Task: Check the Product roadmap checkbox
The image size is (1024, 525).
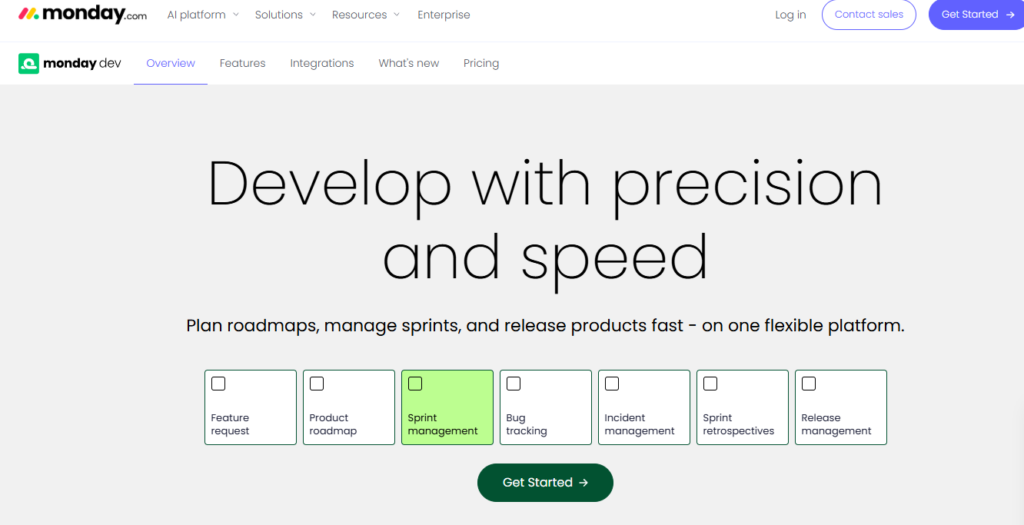Action: (317, 384)
